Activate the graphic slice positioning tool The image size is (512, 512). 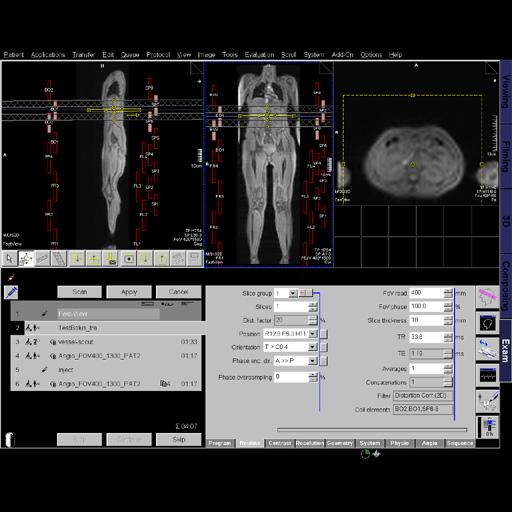[26, 259]
